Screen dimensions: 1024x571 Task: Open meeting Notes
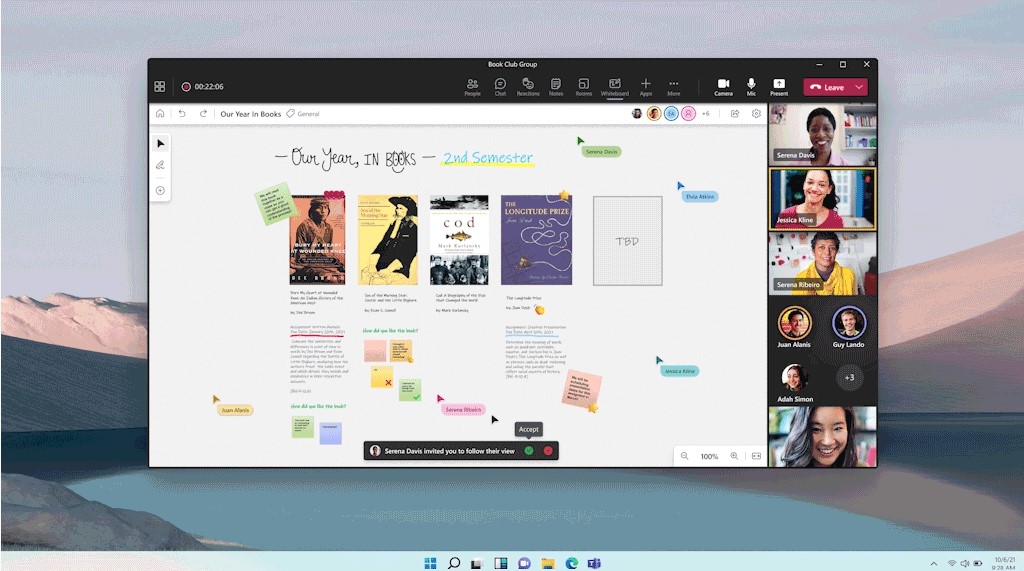556,87
